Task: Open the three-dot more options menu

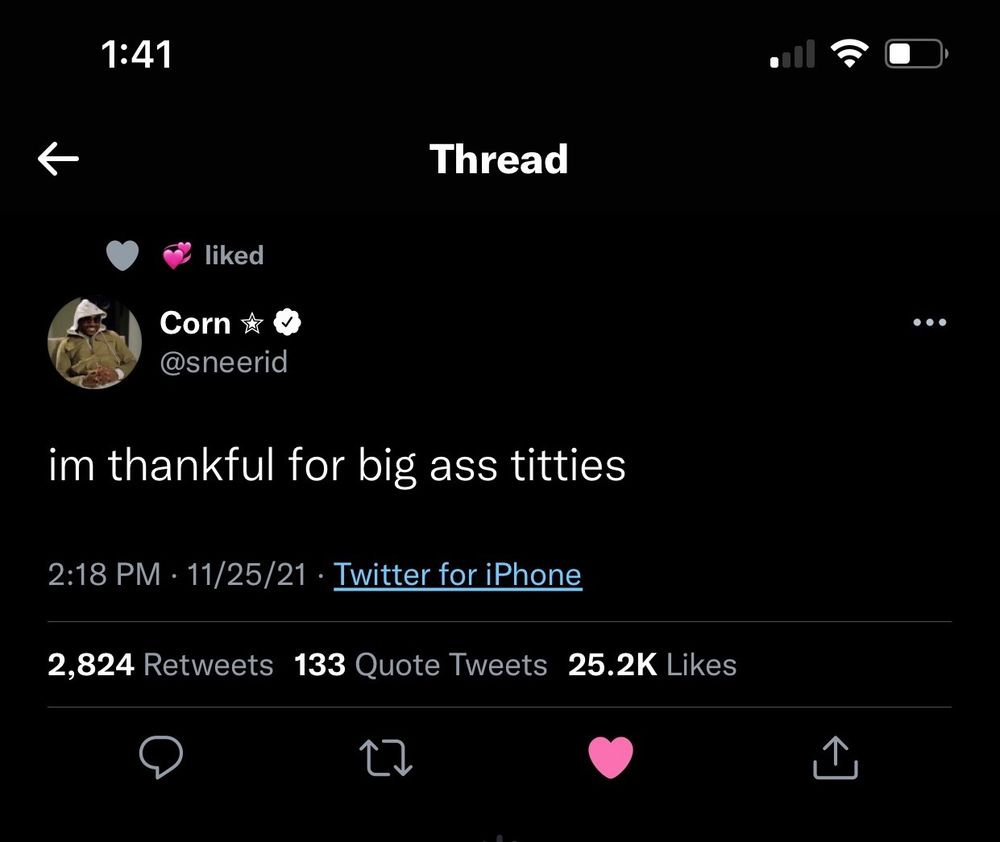Action: pos(929,322)
